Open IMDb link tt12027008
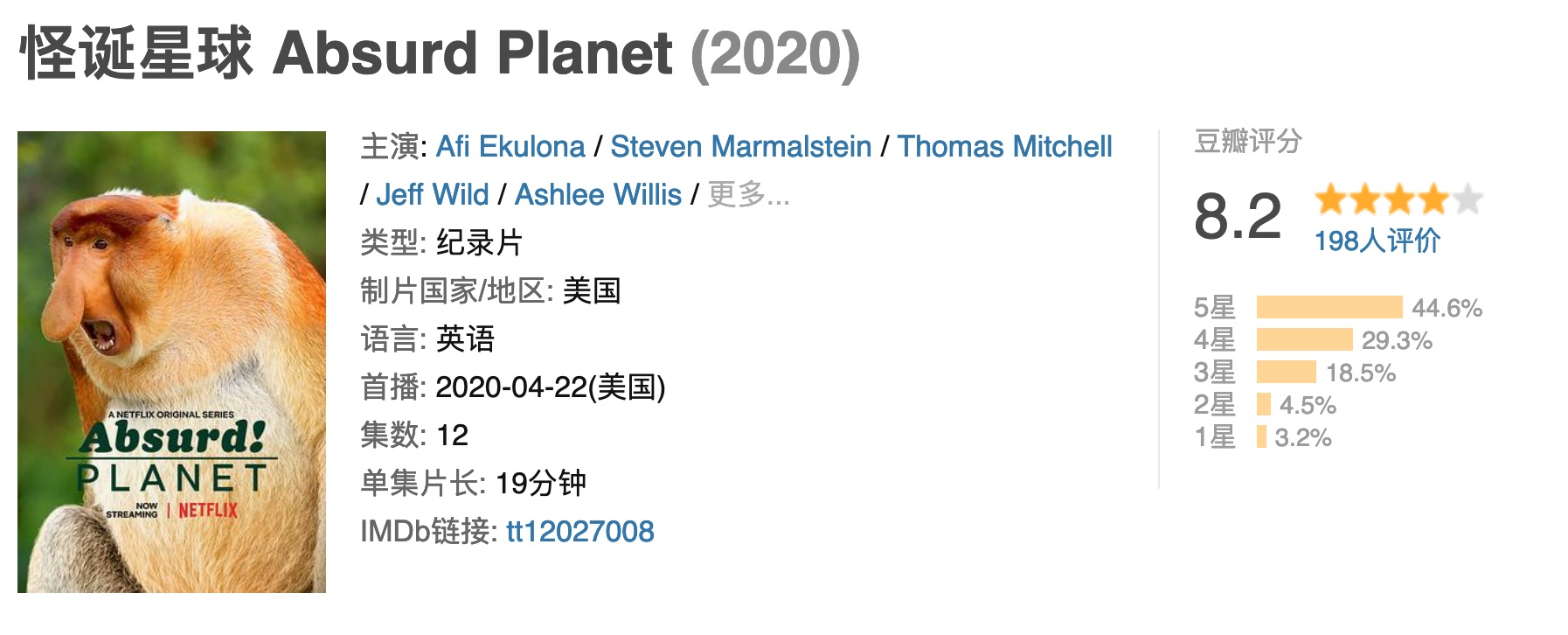This screenshot has width=1568, height=635. 579,532
